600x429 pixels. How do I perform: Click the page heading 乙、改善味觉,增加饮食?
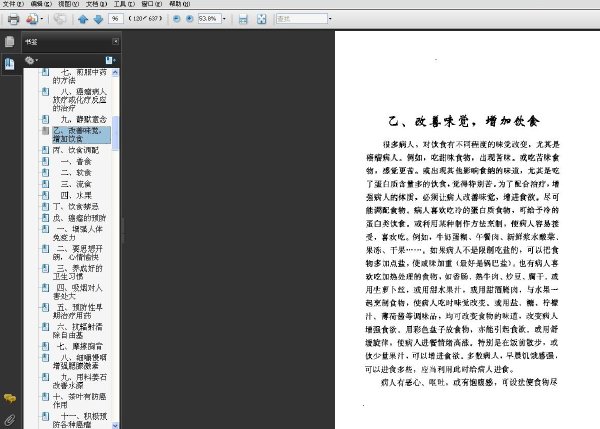point(464,121)
